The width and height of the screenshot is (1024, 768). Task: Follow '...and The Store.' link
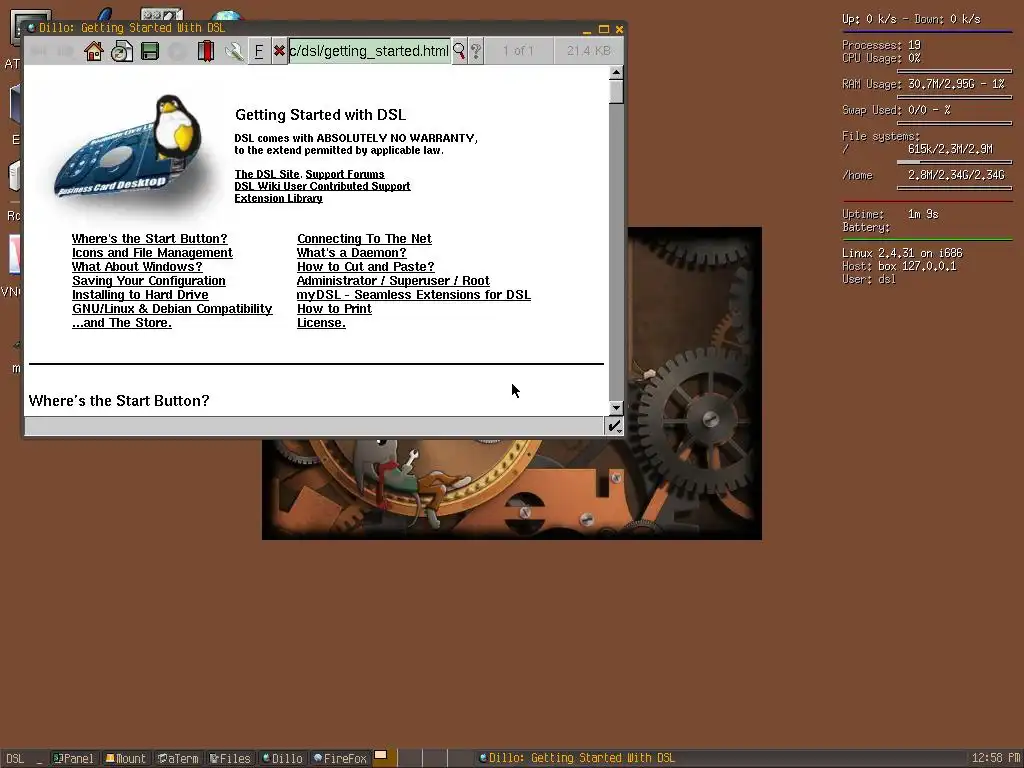122,323
